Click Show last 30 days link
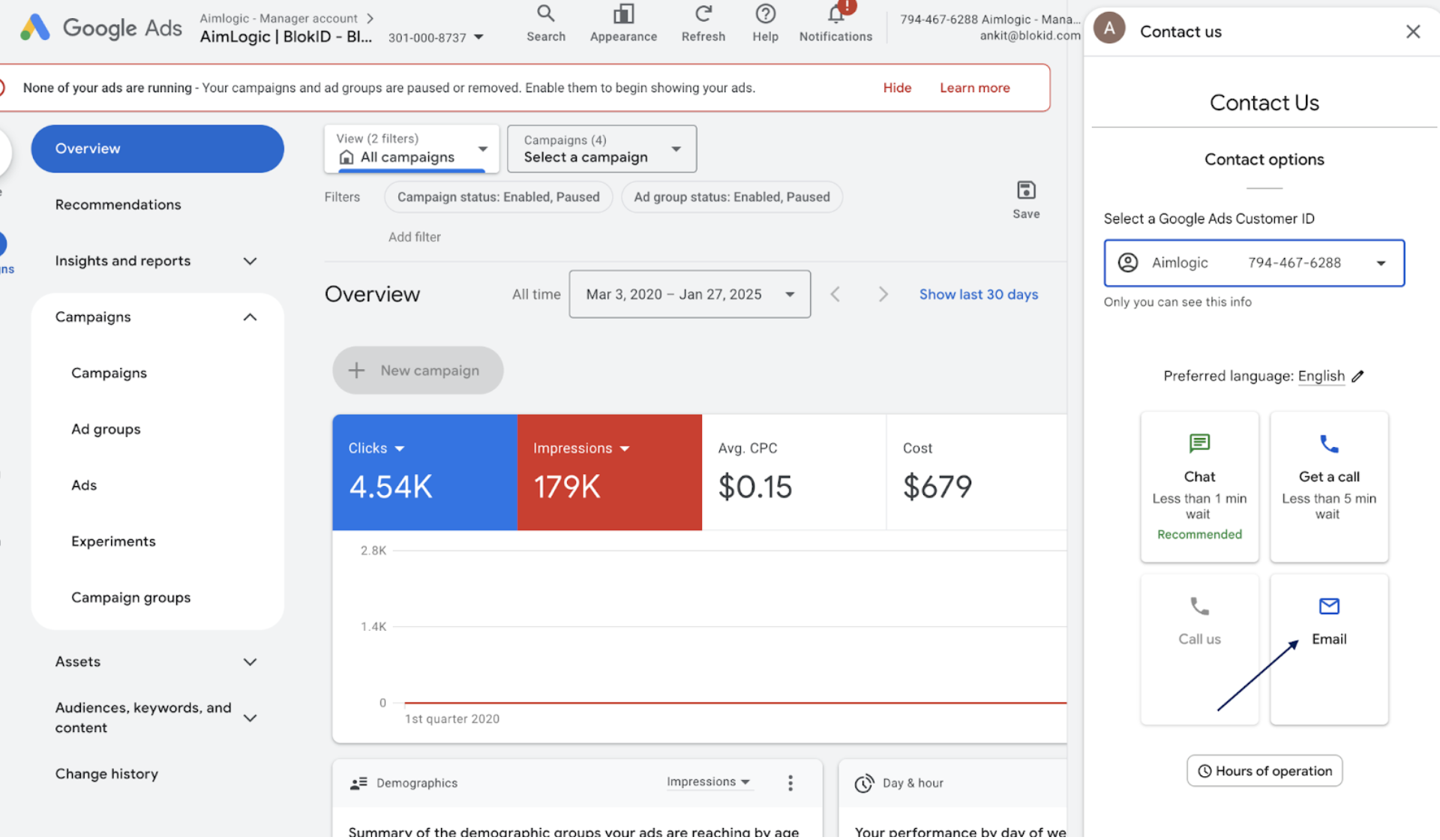1440x840 pixels. pos(978,294)
